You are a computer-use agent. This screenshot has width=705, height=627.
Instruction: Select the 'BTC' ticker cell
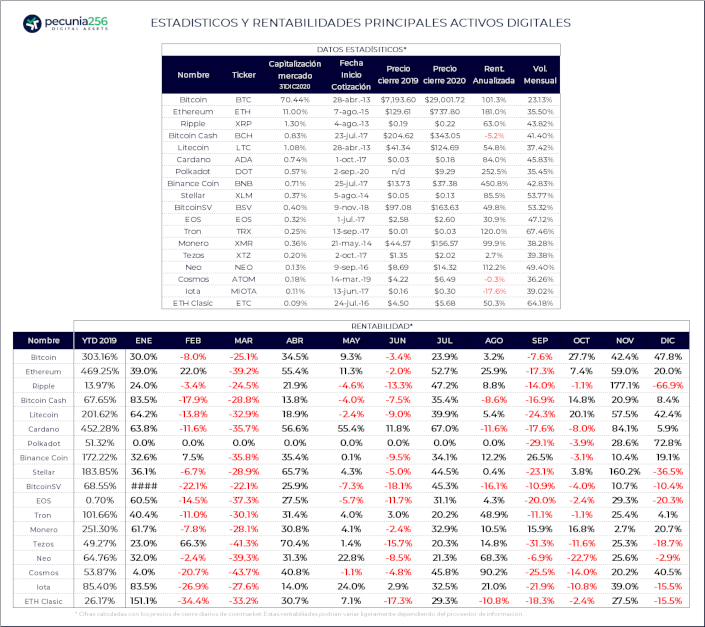pos(243,100)
